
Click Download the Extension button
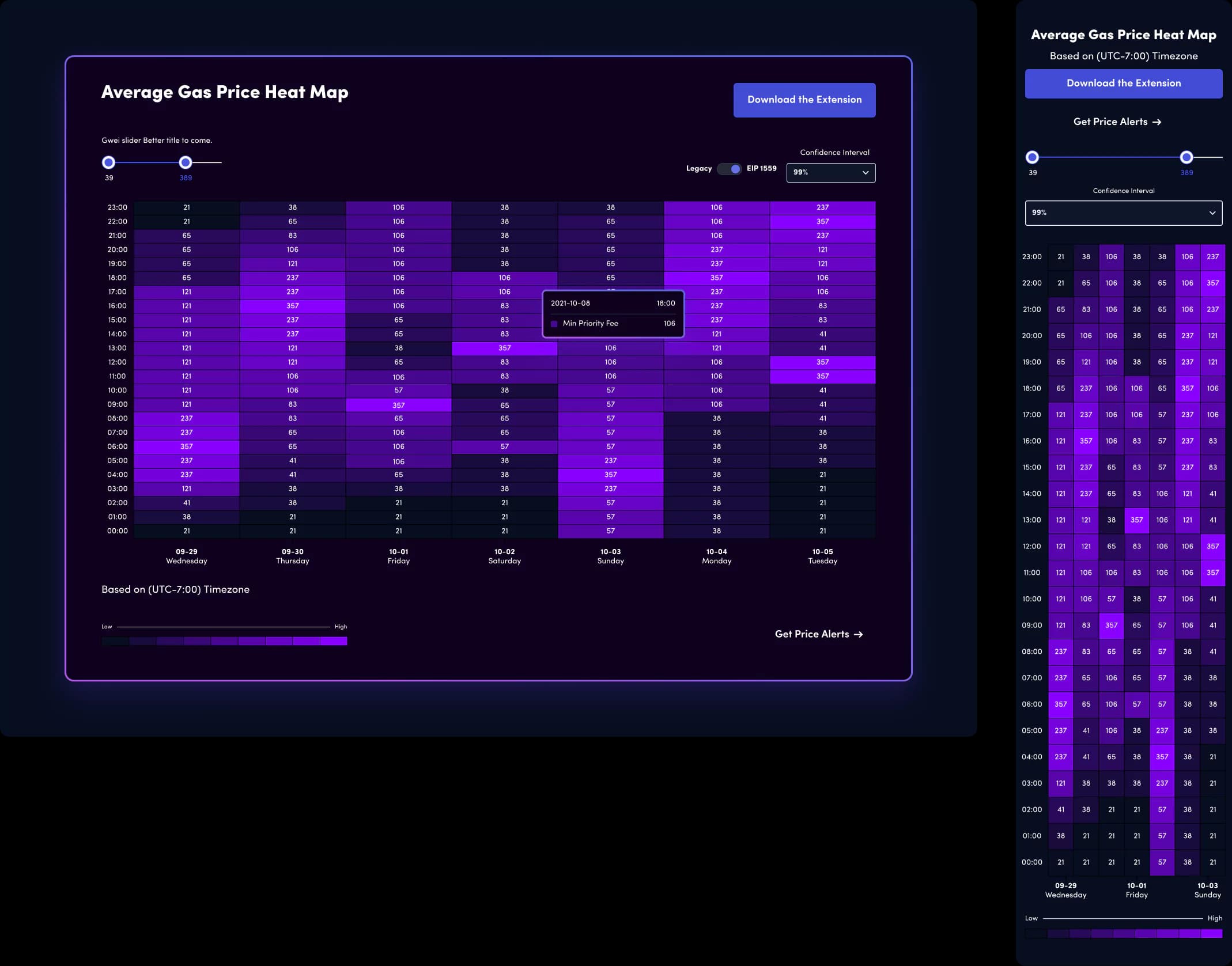coord(804,100)
